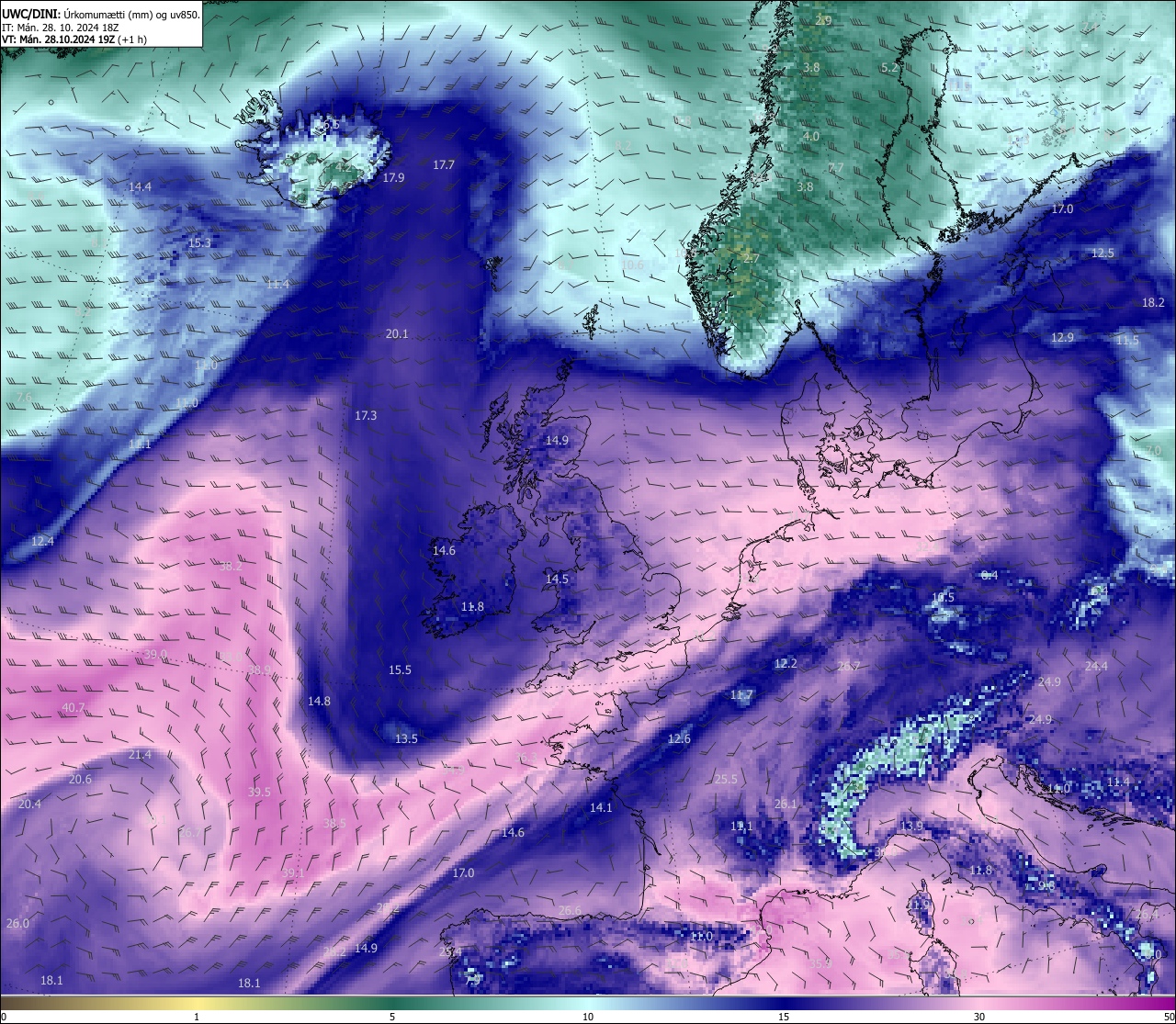The image size is (1176, 1024).
Task: Click the 17.9 value east of Iceland
Action: [394, 177]
